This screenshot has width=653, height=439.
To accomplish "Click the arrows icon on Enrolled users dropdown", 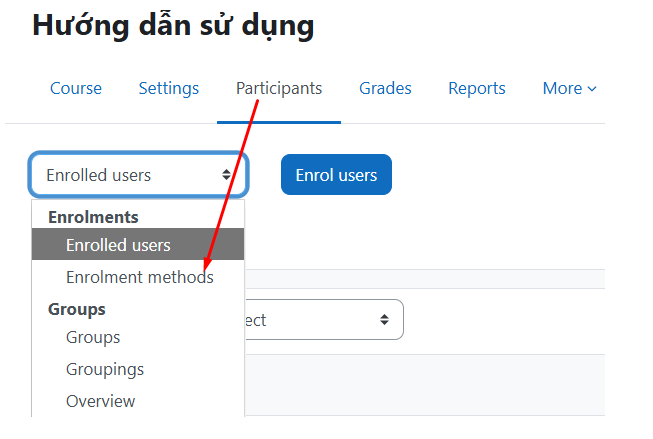I will pyautogui.click(x=227, y=175).
